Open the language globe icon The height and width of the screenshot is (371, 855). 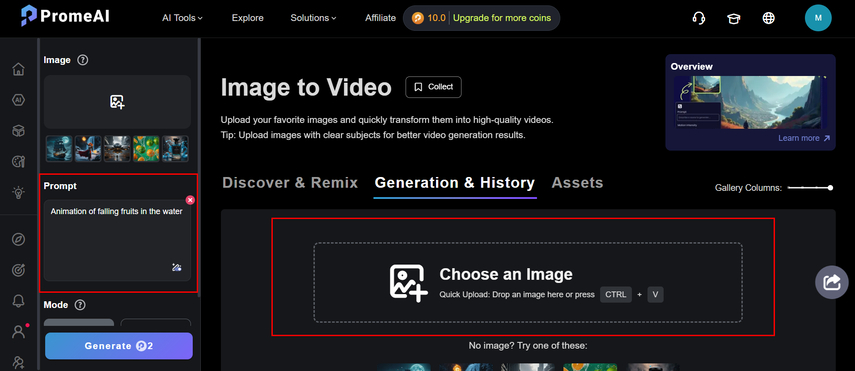click(768, 18)
